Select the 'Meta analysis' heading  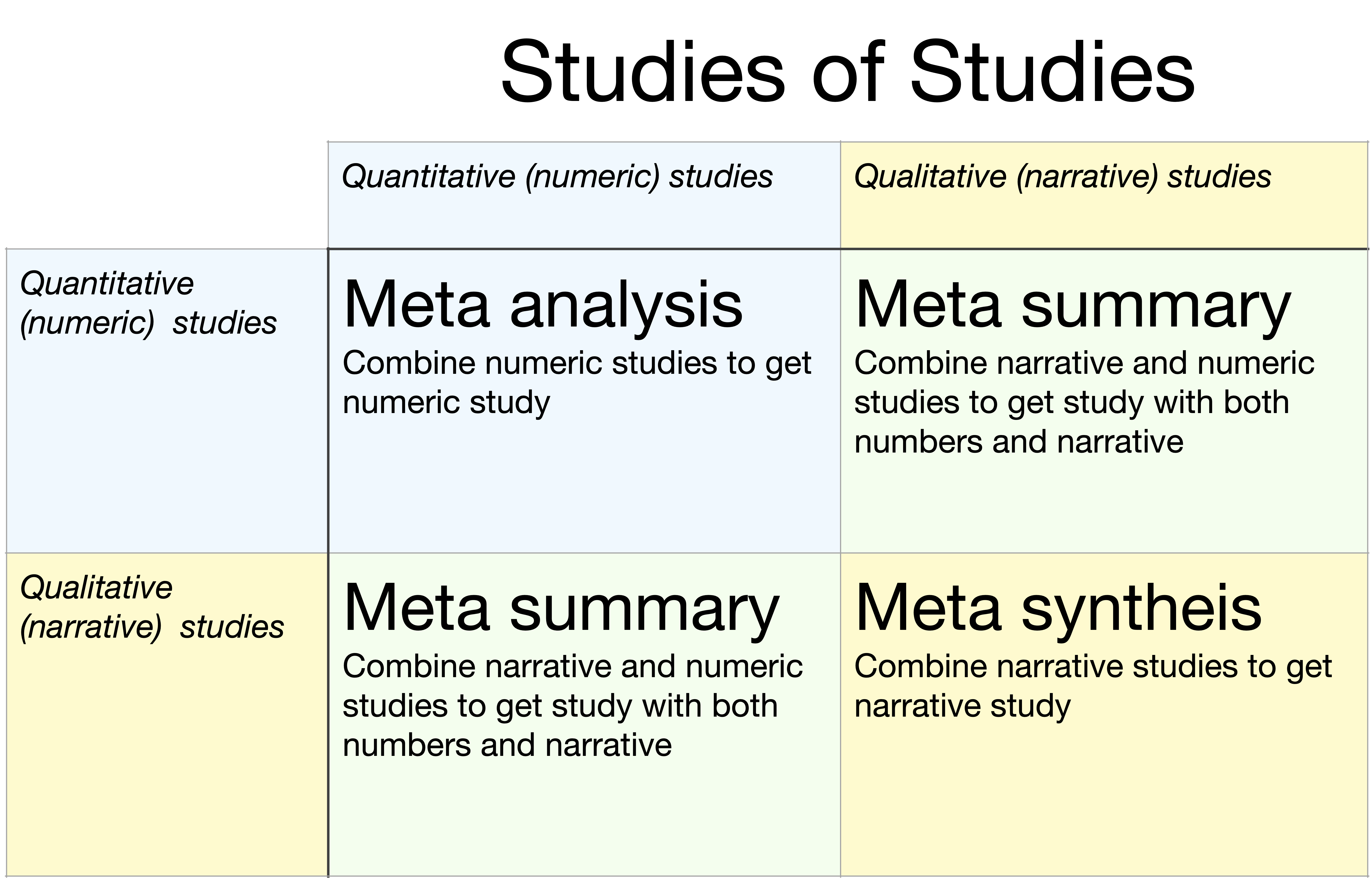[x=543, y=306]
